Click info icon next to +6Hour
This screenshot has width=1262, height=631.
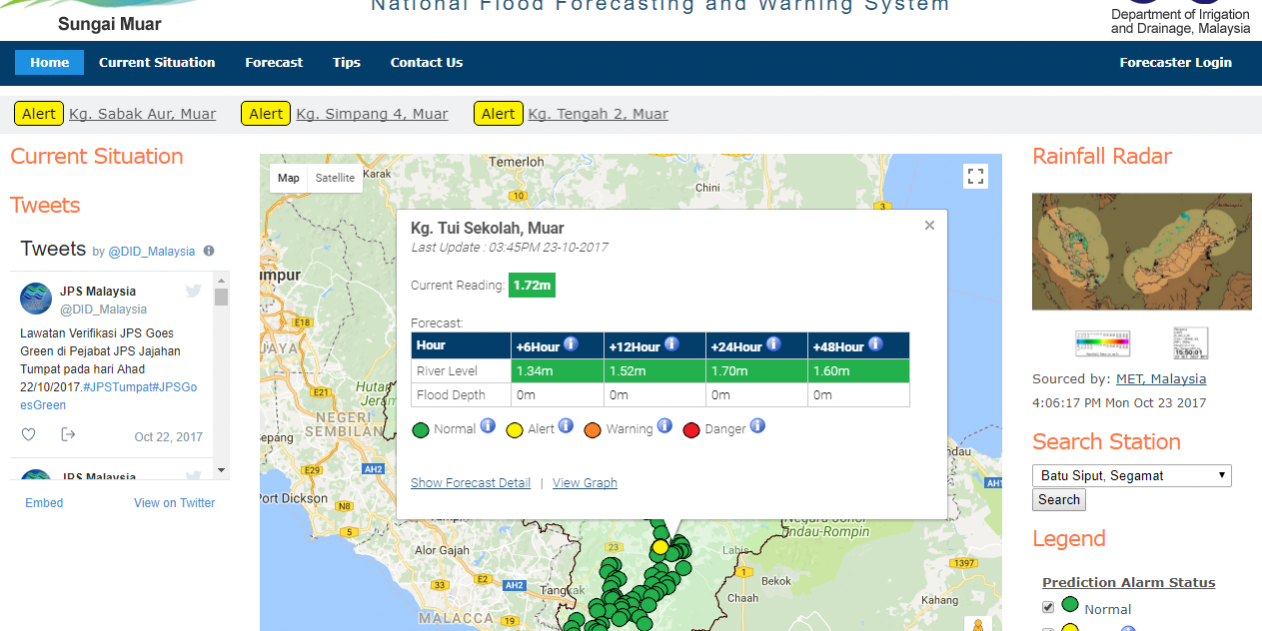pos(571,345)
